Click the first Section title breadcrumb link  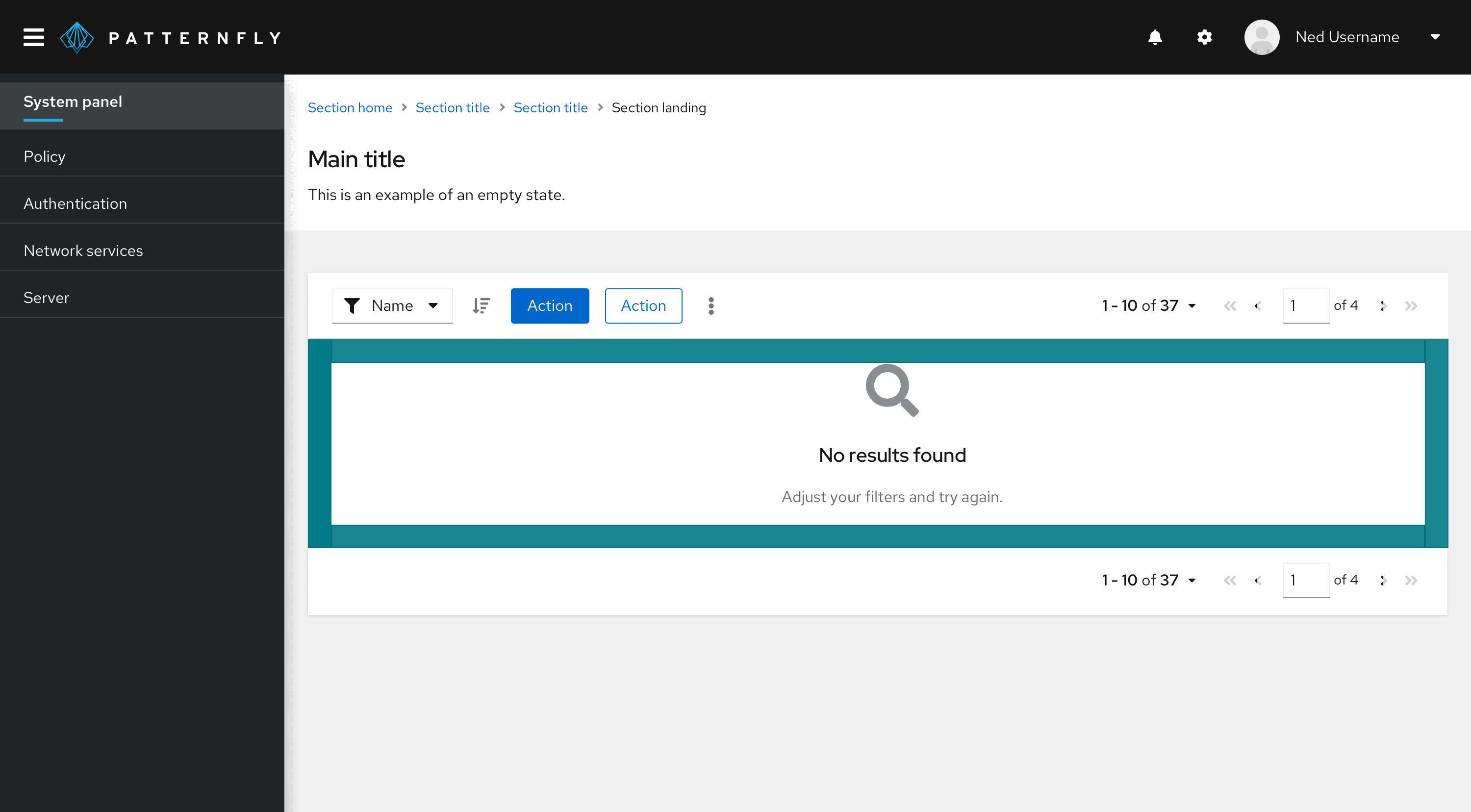point(452,107)
